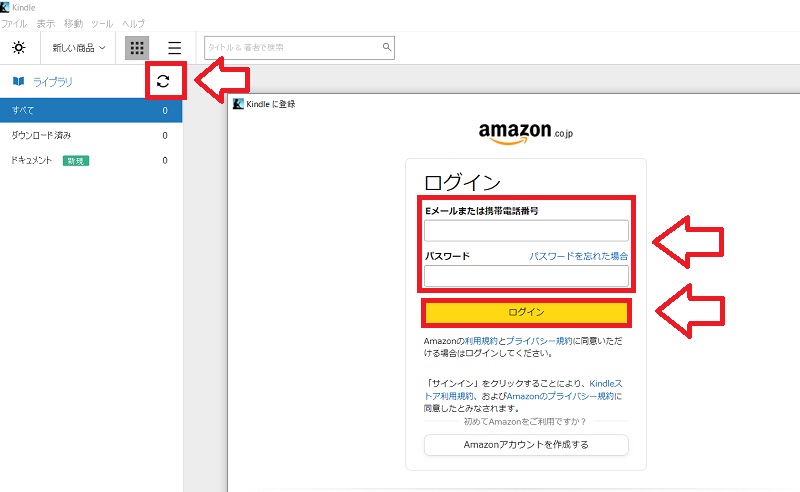Select the ドキュメント category

coord(91,160)
